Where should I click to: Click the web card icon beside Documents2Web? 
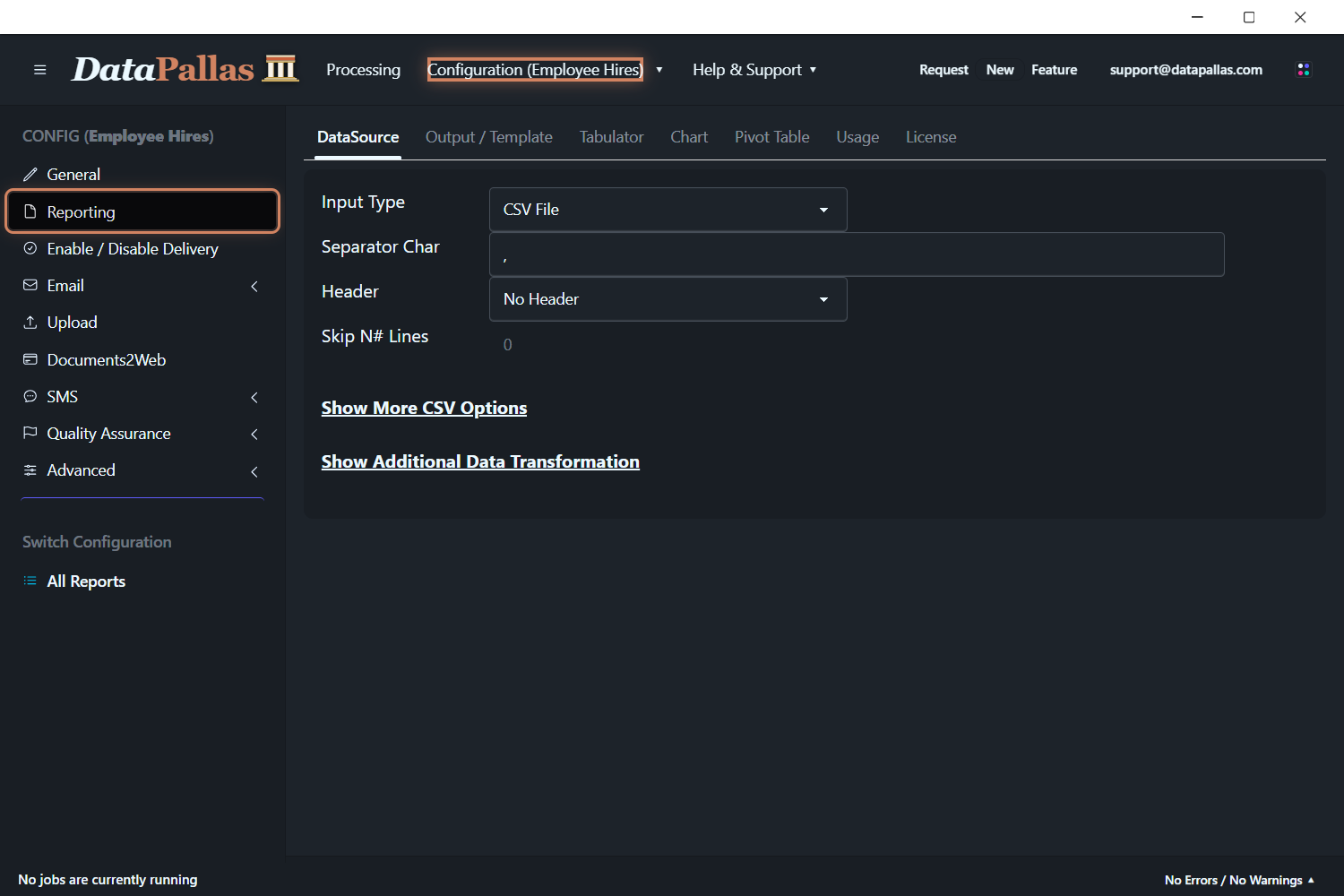pos(30,359)
